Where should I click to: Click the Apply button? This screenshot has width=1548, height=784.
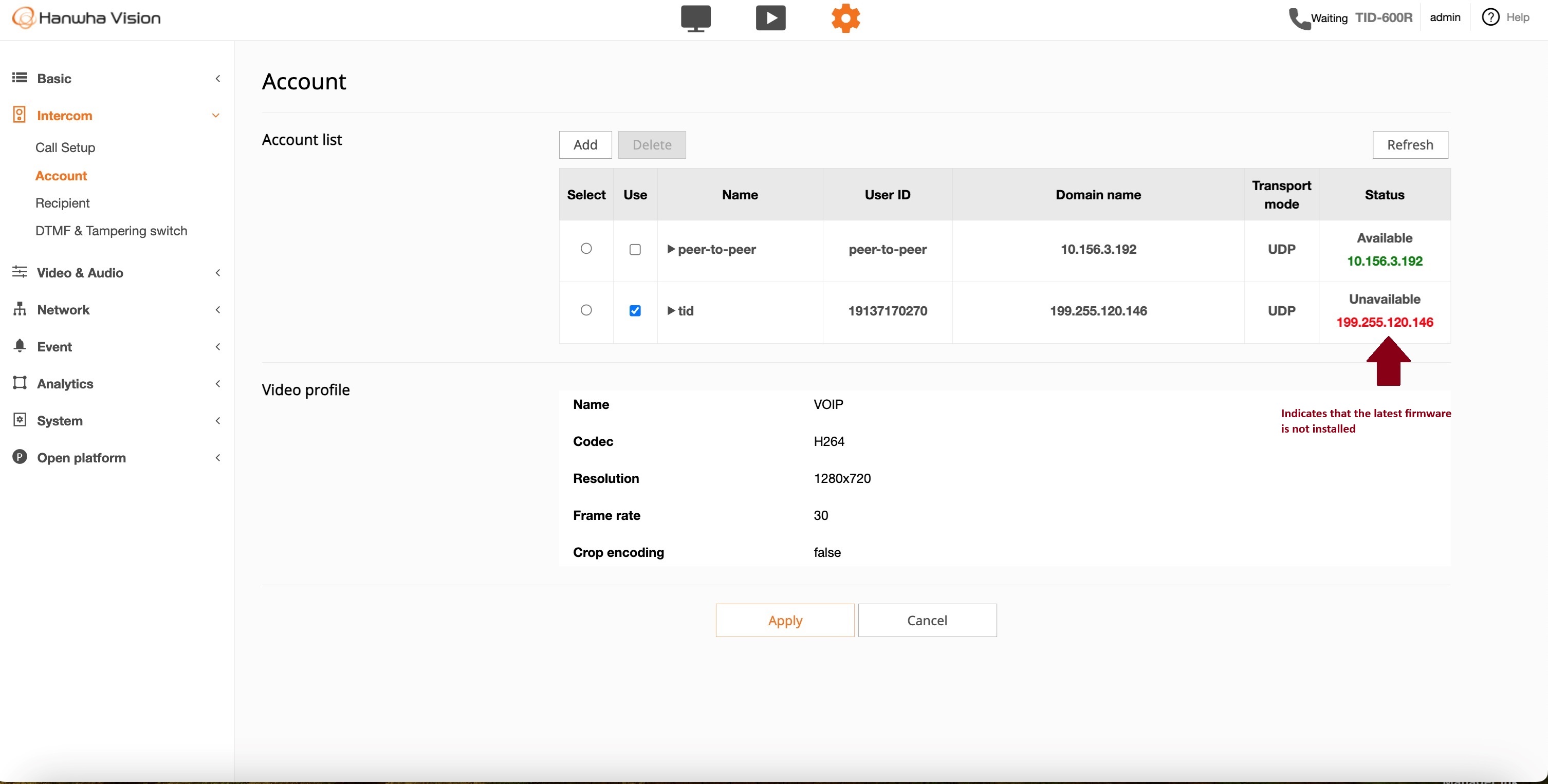pos(785,620)
